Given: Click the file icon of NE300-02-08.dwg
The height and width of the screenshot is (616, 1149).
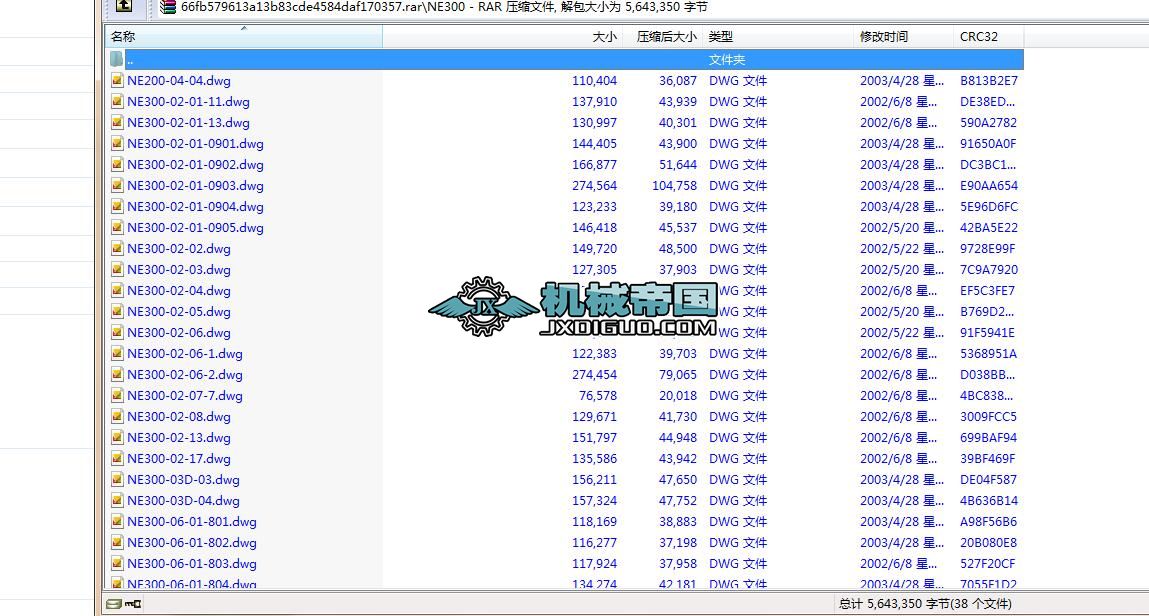Looking at the screenshot, I should (117, 417).
